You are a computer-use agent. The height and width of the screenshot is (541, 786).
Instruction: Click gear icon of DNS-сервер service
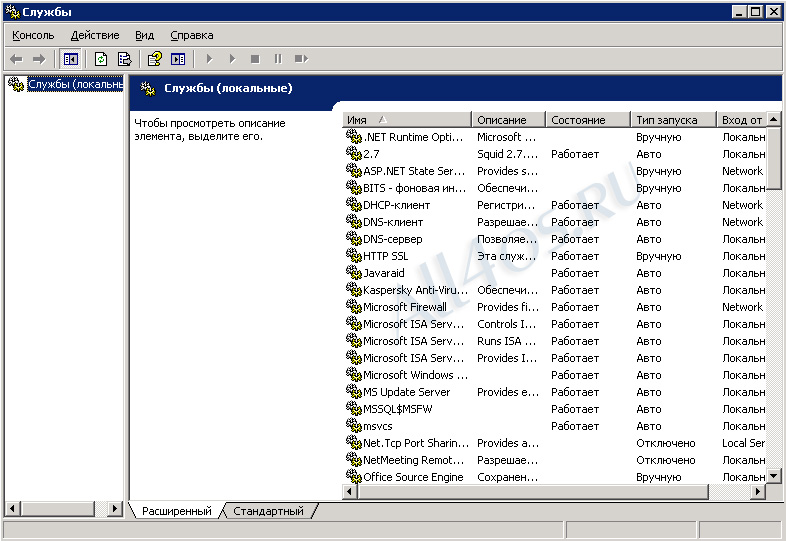tap(353, 239)
